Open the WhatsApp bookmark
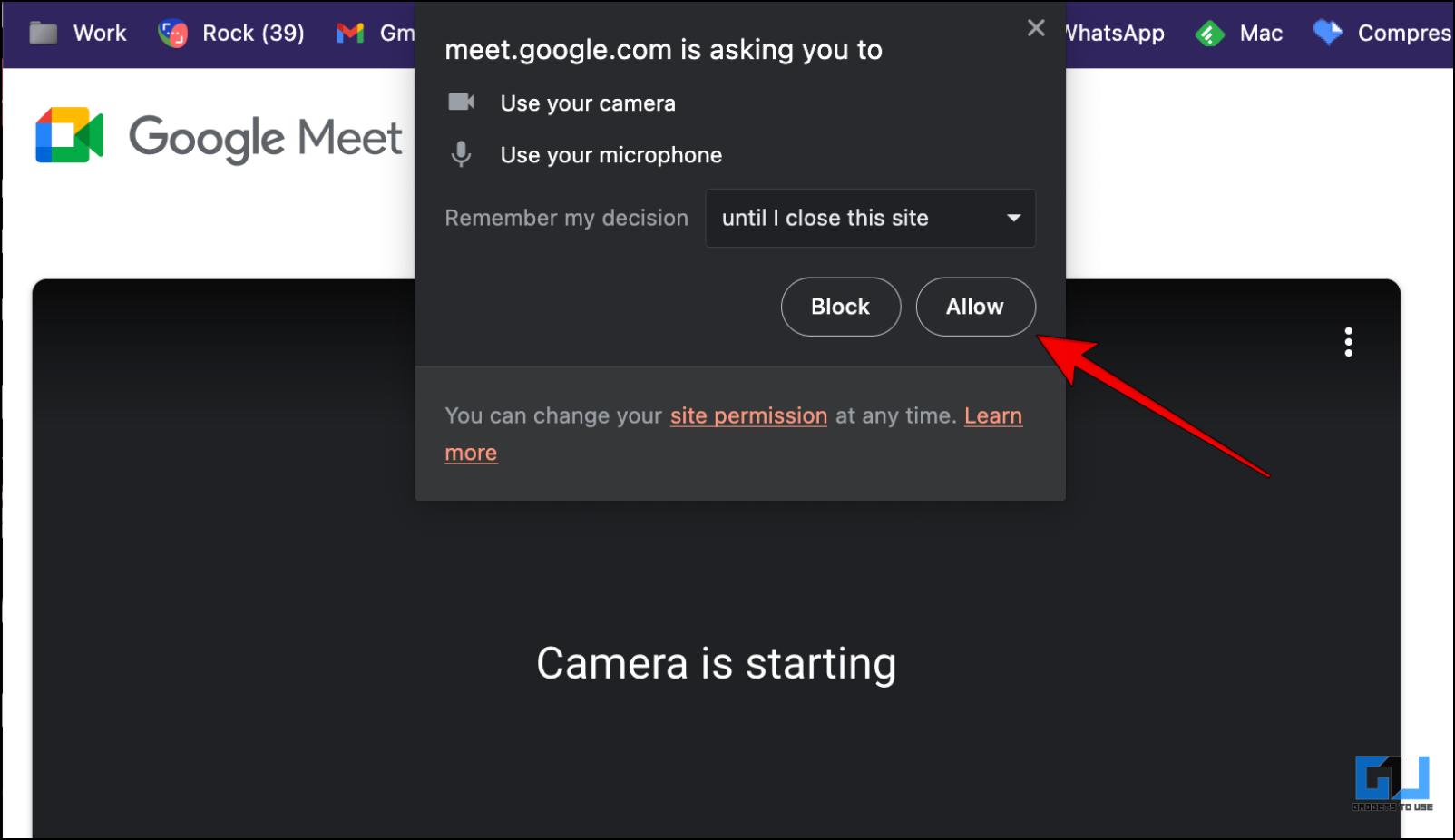The image size is (1455, 840). [x=1115, y=34]
